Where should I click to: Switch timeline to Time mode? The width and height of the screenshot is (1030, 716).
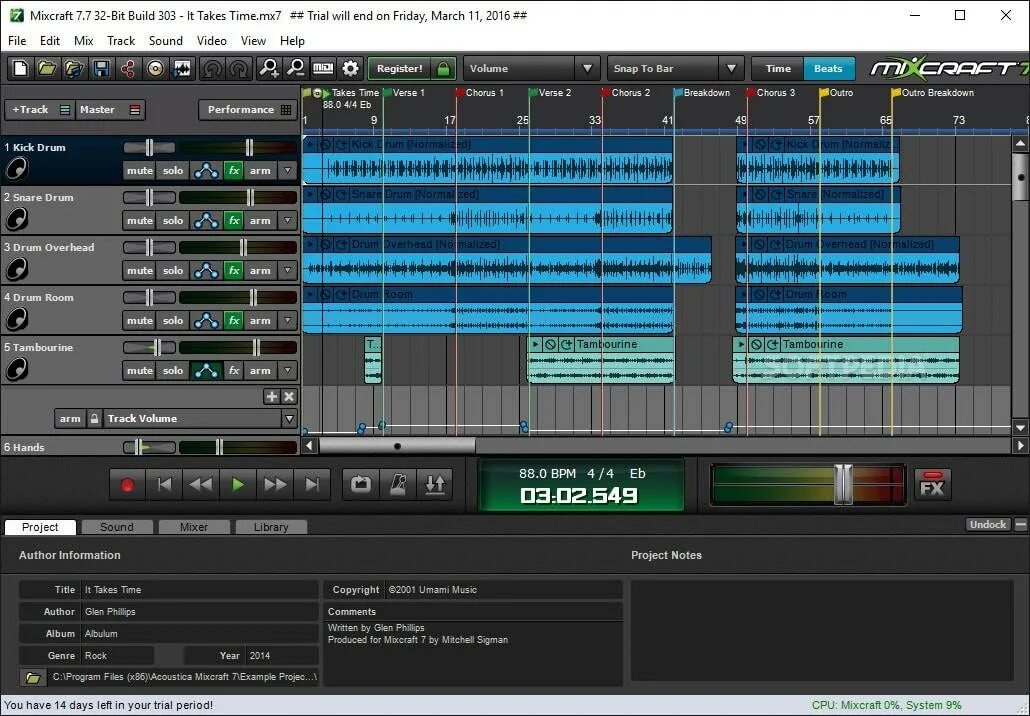tap(778, 68)
